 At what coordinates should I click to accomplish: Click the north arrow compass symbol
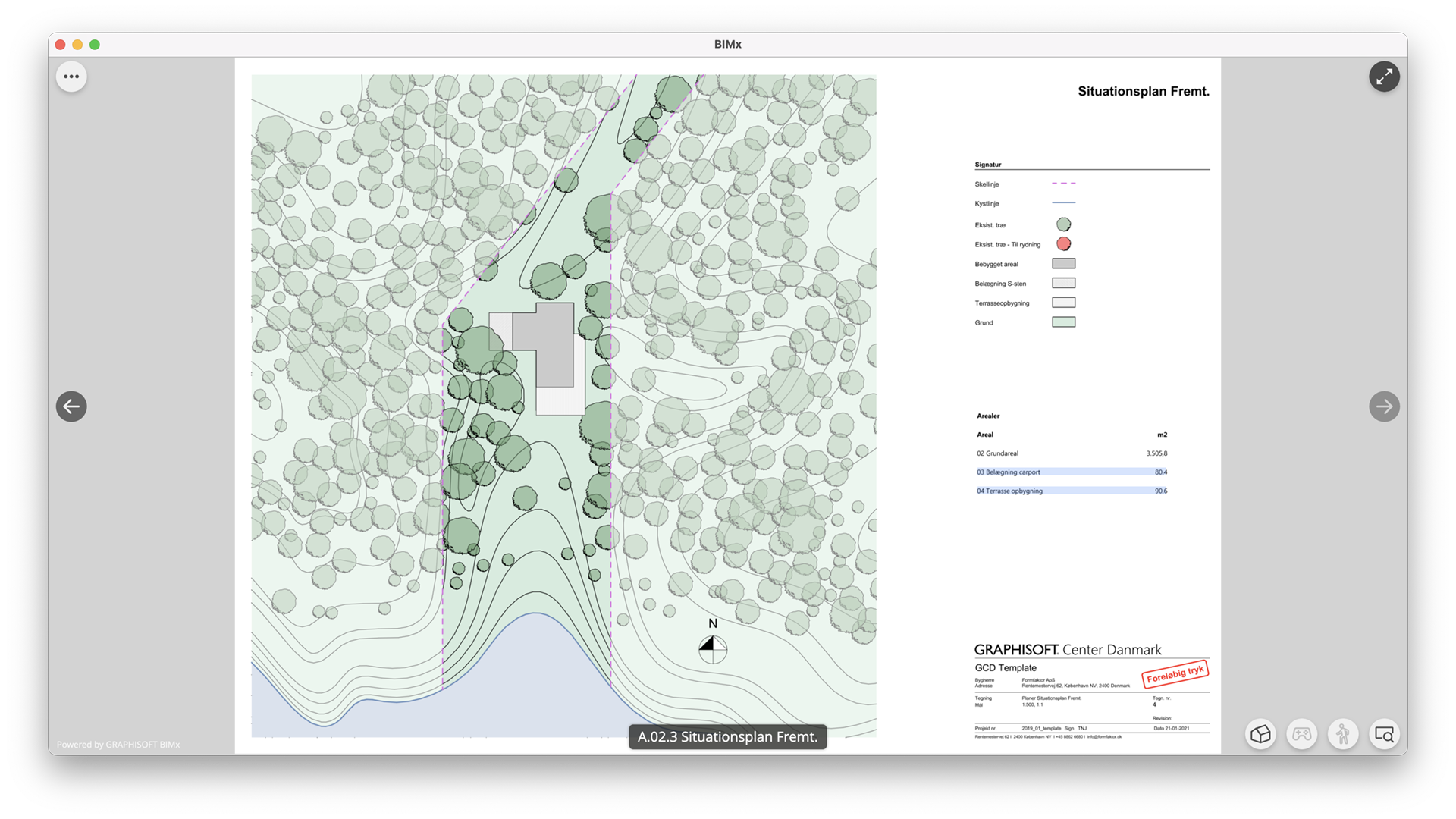(712, 649)
